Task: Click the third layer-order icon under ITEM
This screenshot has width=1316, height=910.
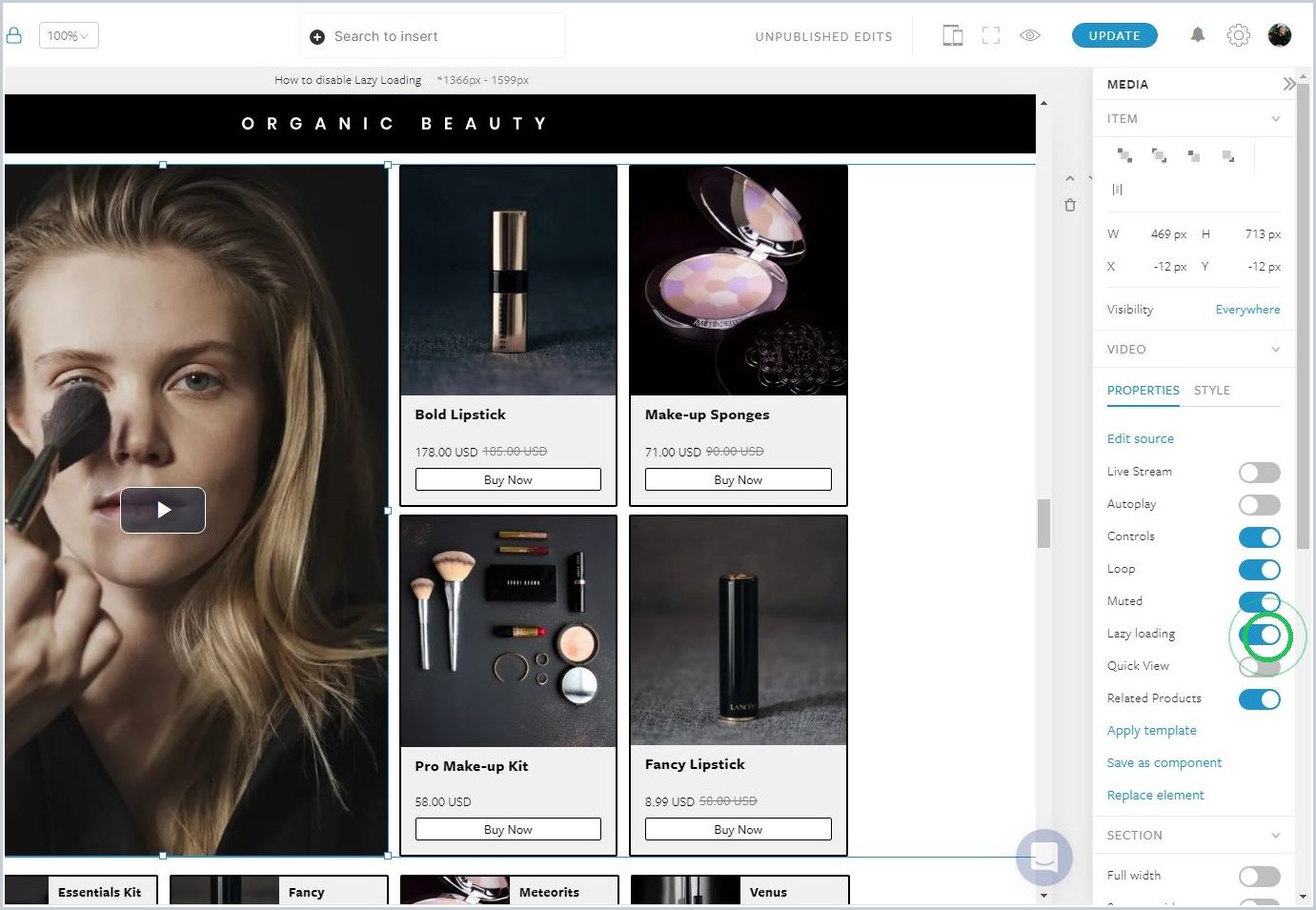Action: click(x=1194, y=155)
